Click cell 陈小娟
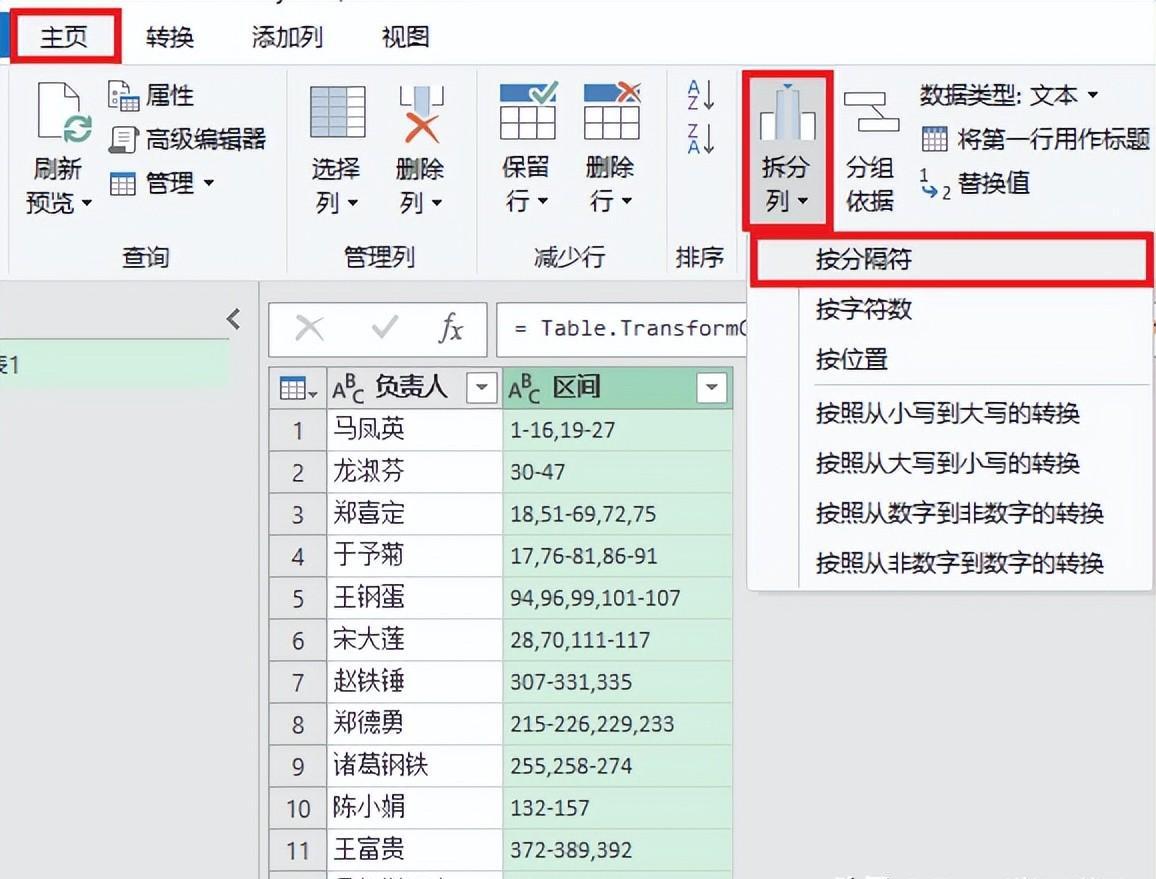 414,807
